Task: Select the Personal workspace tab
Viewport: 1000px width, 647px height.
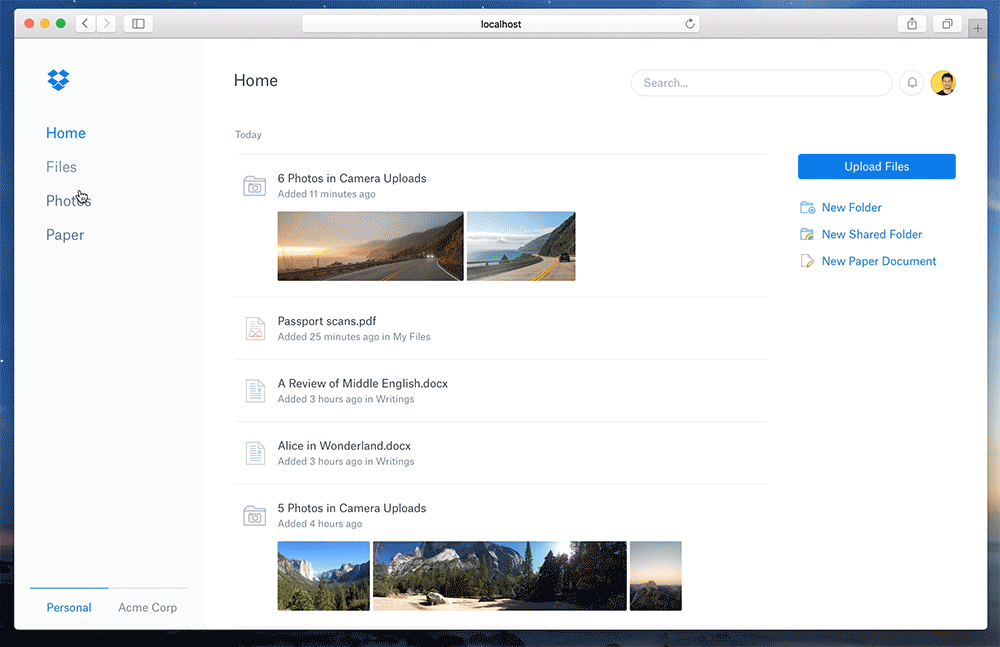Action: [x=68, y=607]
